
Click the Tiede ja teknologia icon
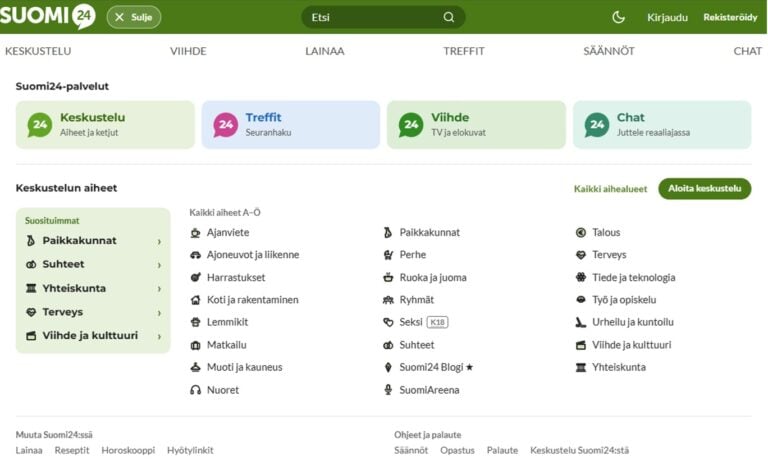pyautogui.click(x=581, y=277)
